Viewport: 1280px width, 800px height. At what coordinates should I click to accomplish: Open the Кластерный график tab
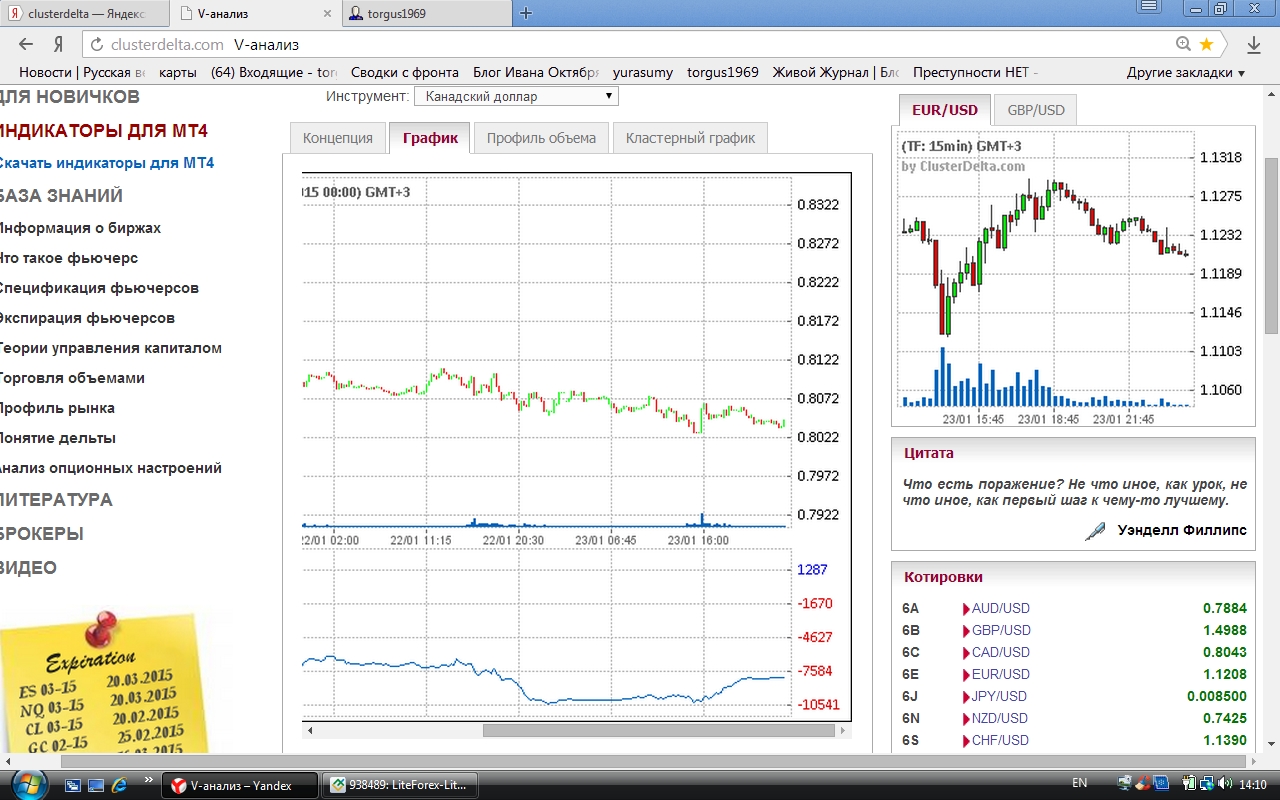tap(690, 138)
